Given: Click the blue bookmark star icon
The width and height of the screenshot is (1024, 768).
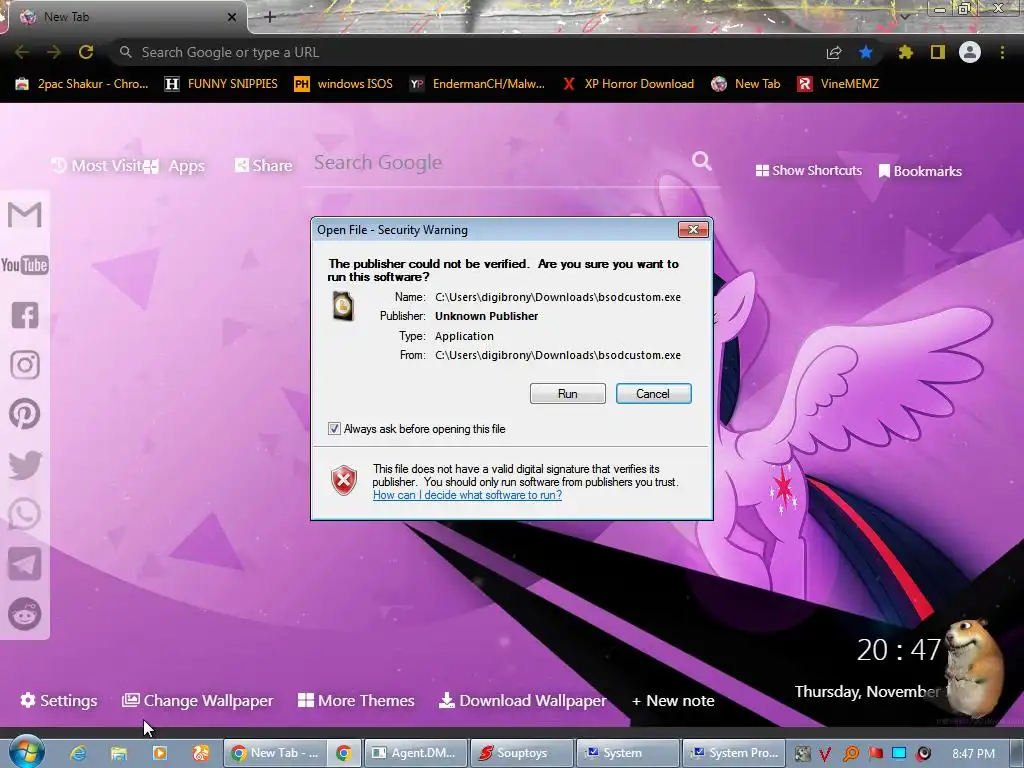Looking at the screenshot, I should pyautogui.click(x=866, y=52).
